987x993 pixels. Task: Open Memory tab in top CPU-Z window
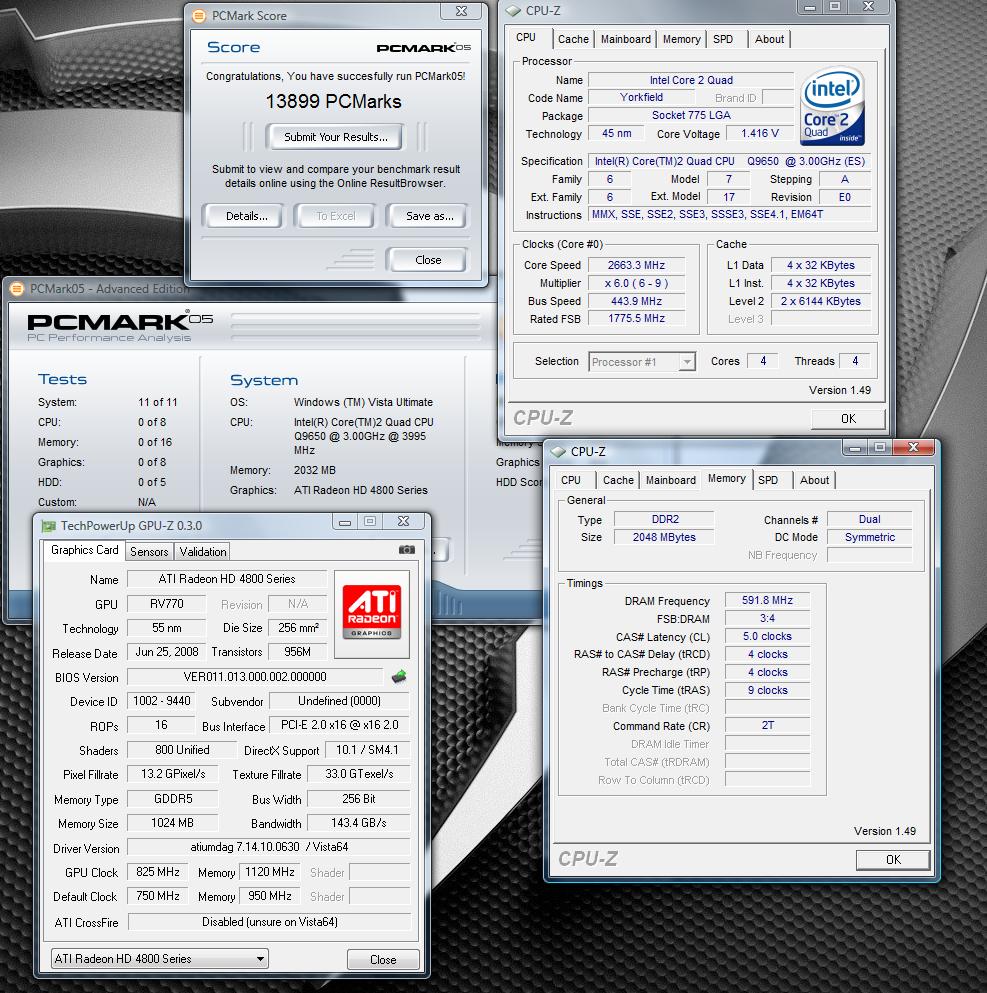pos(681,39)
